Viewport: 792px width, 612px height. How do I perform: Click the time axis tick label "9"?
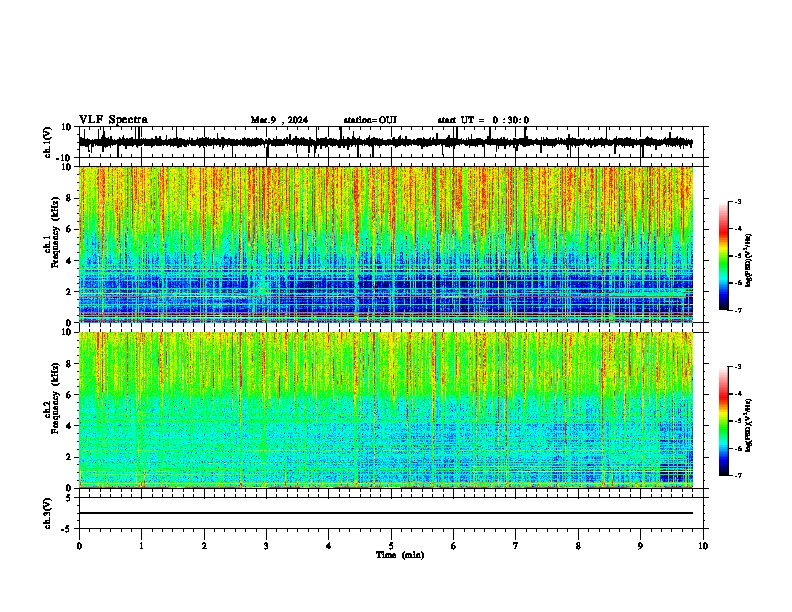640,546
